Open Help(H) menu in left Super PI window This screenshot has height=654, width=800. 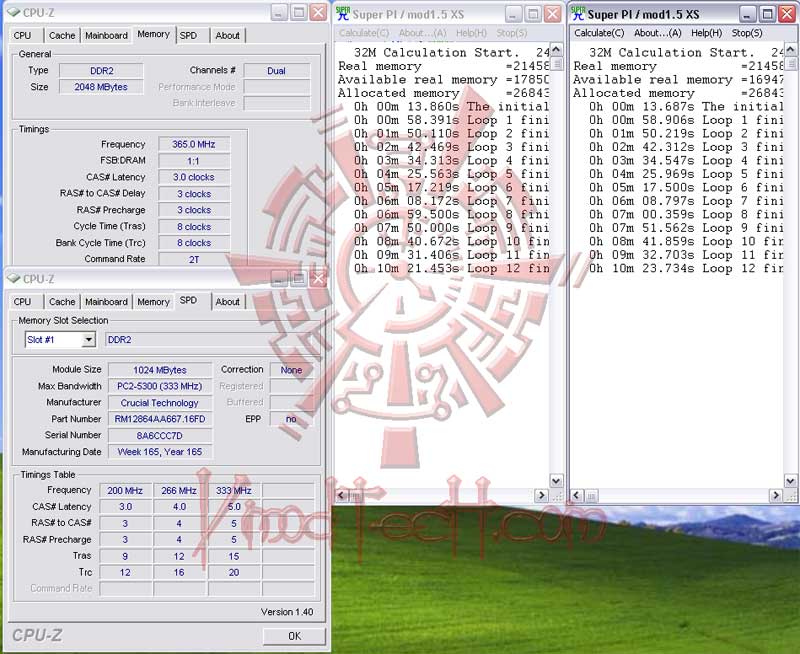pos(471,33)
